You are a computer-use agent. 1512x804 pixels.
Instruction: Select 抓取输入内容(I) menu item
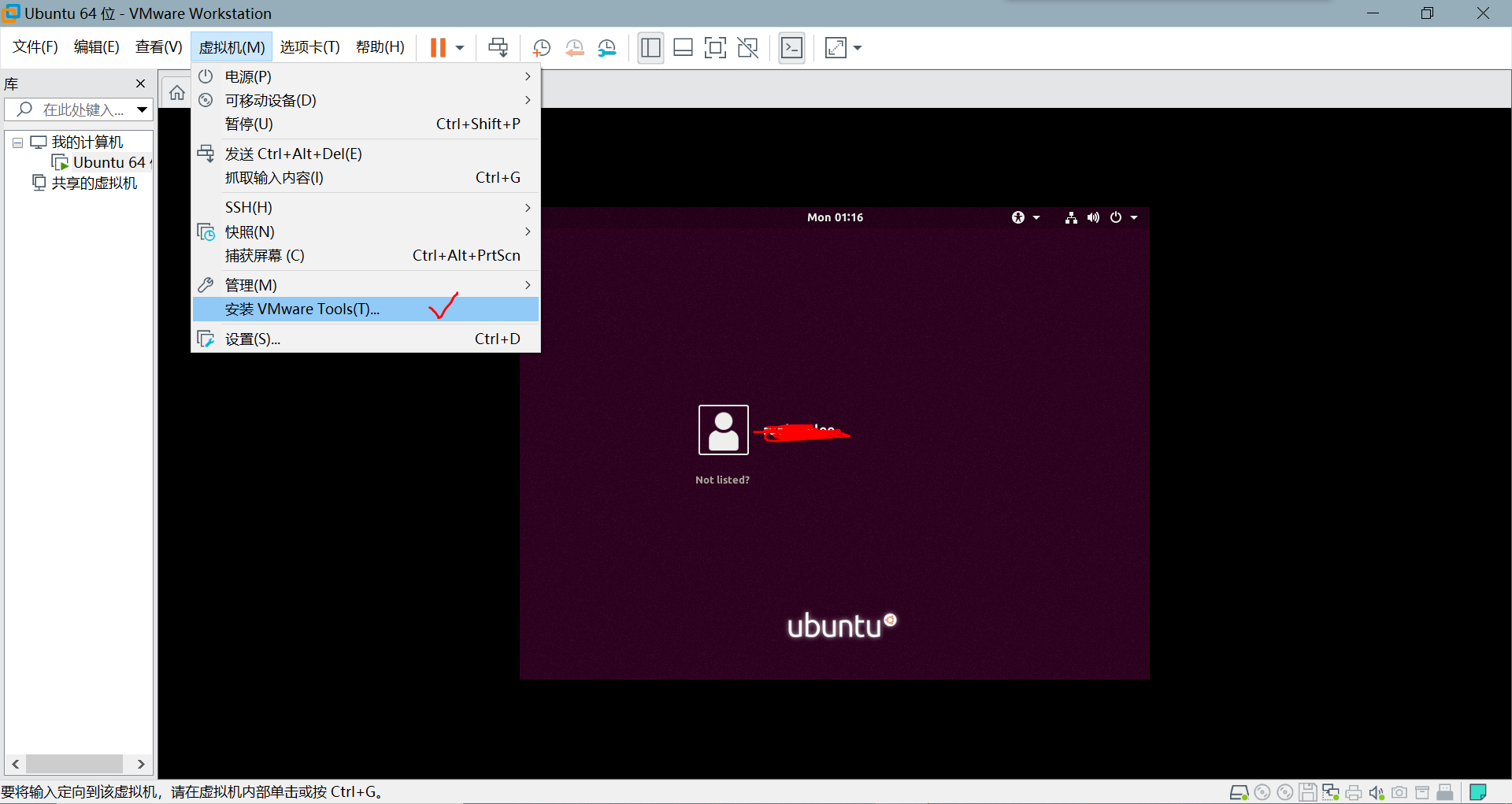pyautogui.click(x=365, y=177)
